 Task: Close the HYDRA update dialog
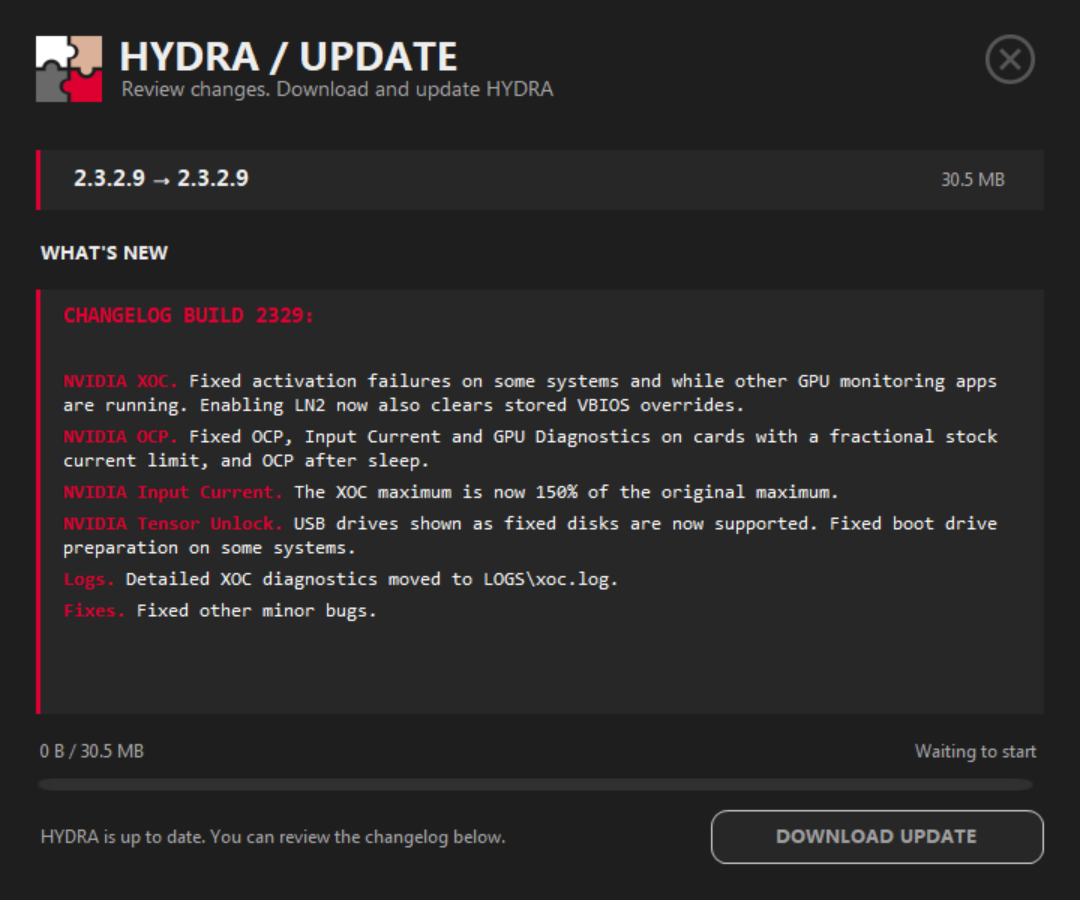coord(1010,59)
